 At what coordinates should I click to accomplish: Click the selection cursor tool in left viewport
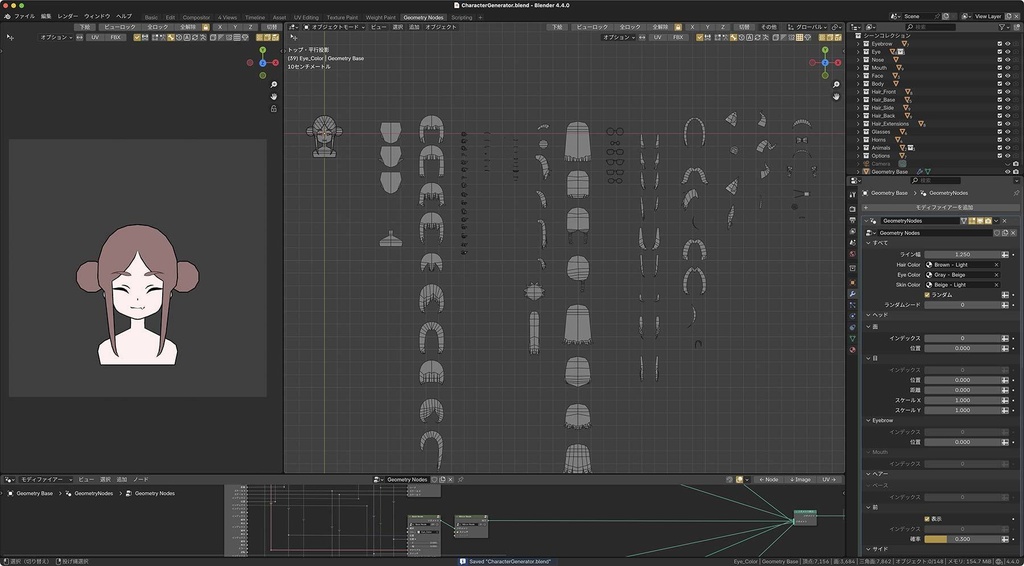point(10,38)
